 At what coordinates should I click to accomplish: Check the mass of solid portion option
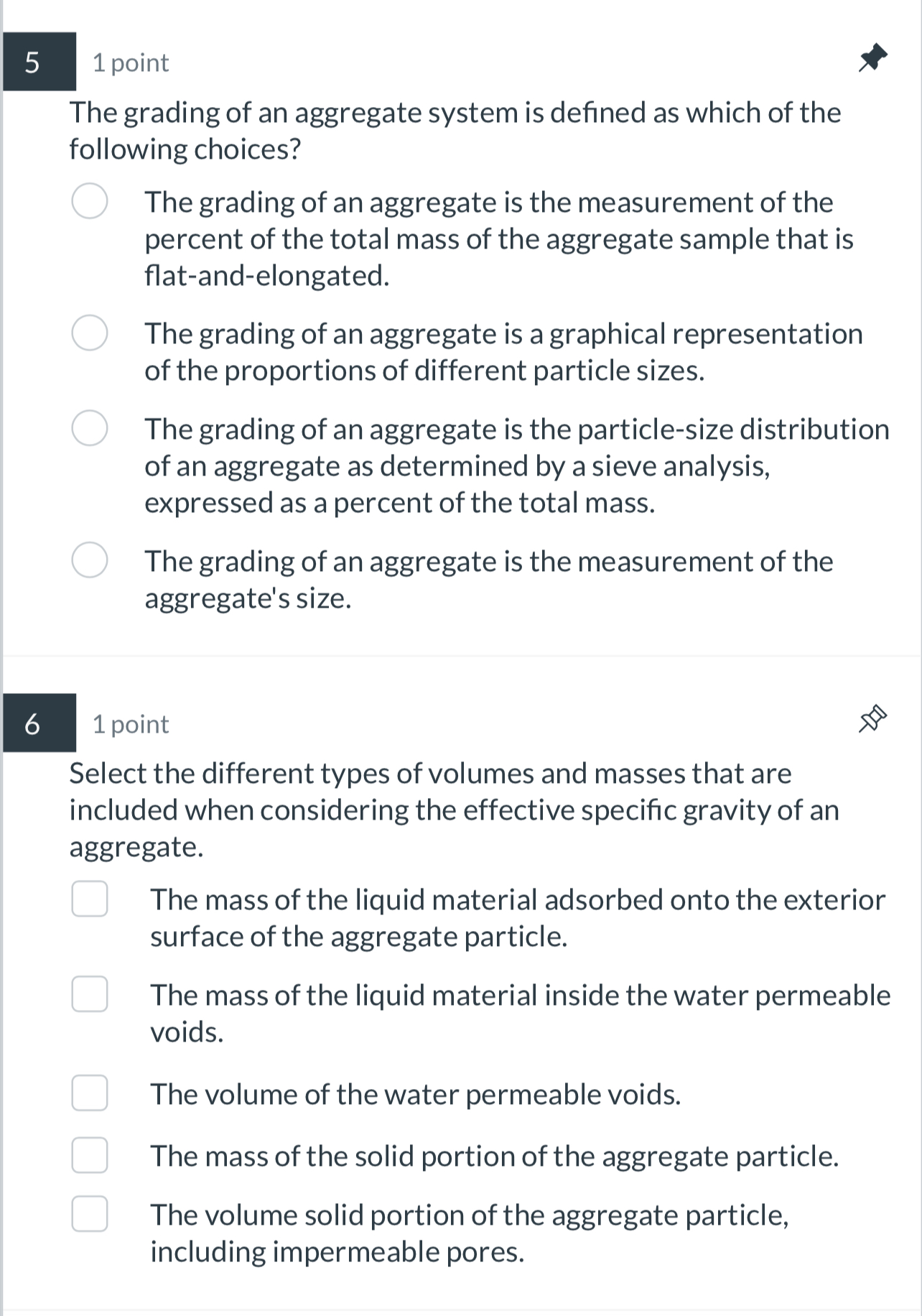point(89,1156)
